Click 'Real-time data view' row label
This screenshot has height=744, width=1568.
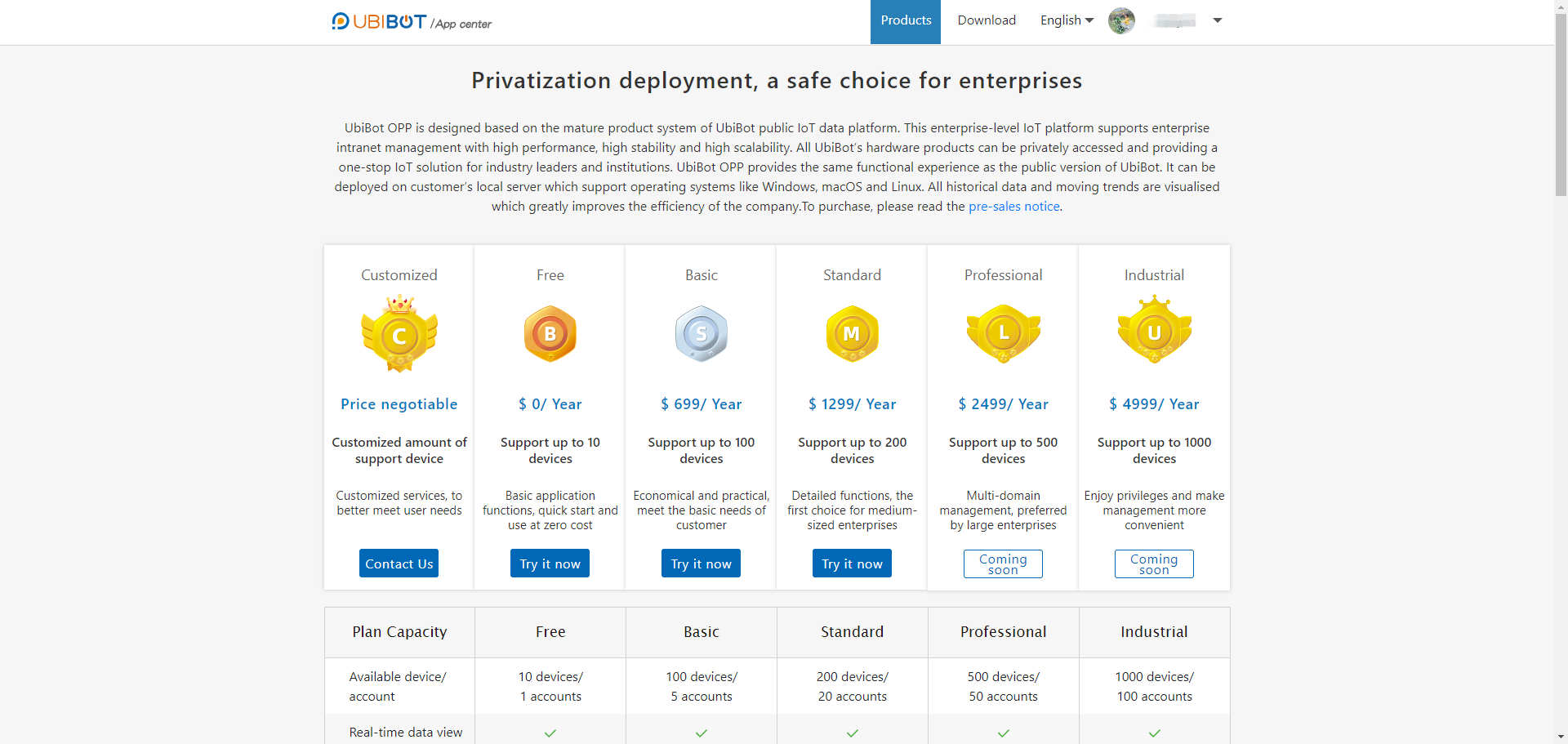click(406, 733)
